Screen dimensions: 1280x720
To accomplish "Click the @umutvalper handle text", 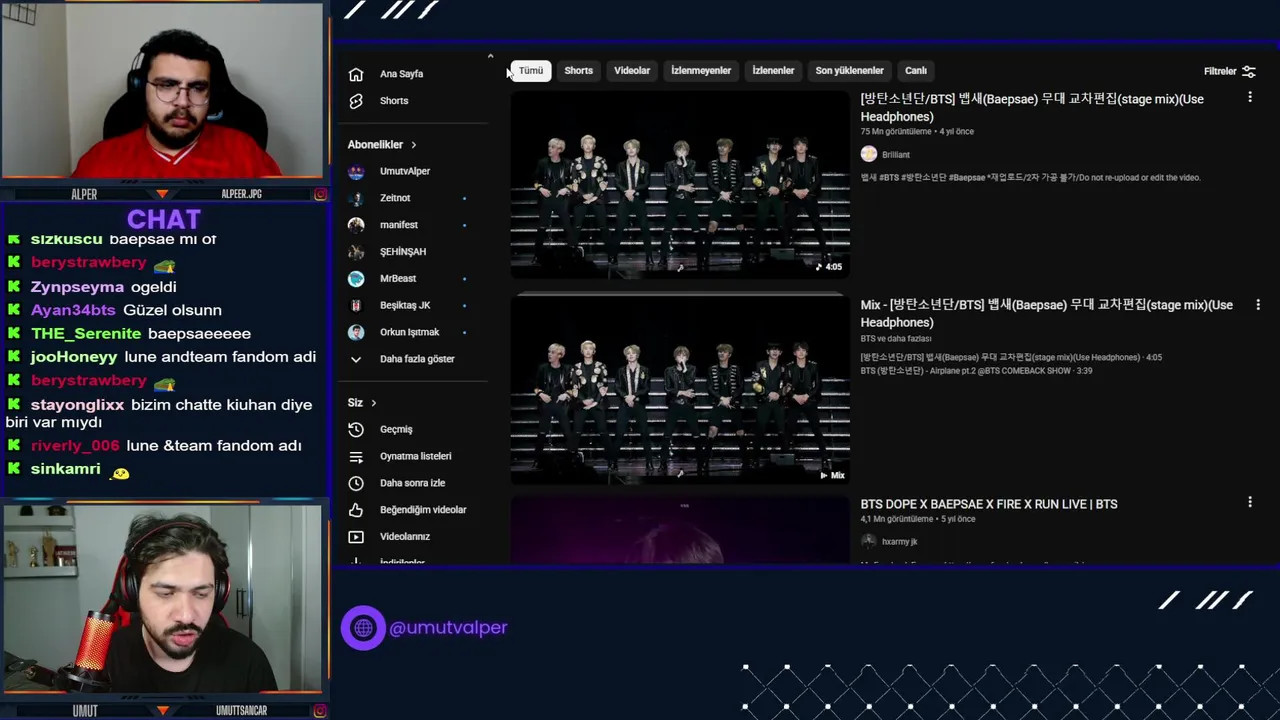I will (448, 628).
